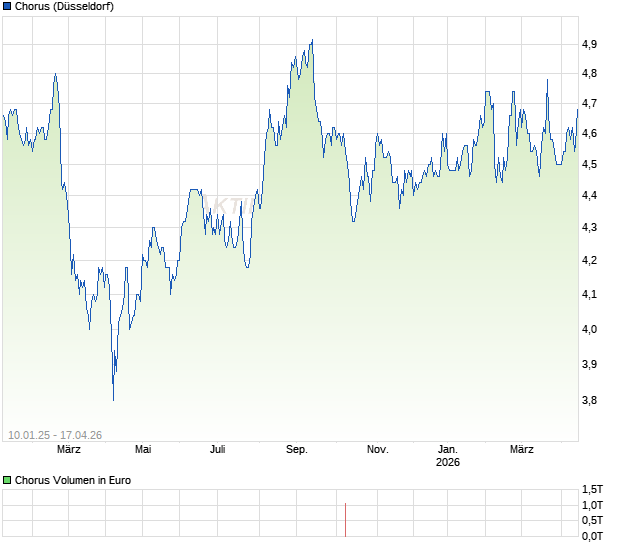Click the green volume legend square
Image resolution: width=620 pixels, height=546 pixels.
tap(7, 480)
